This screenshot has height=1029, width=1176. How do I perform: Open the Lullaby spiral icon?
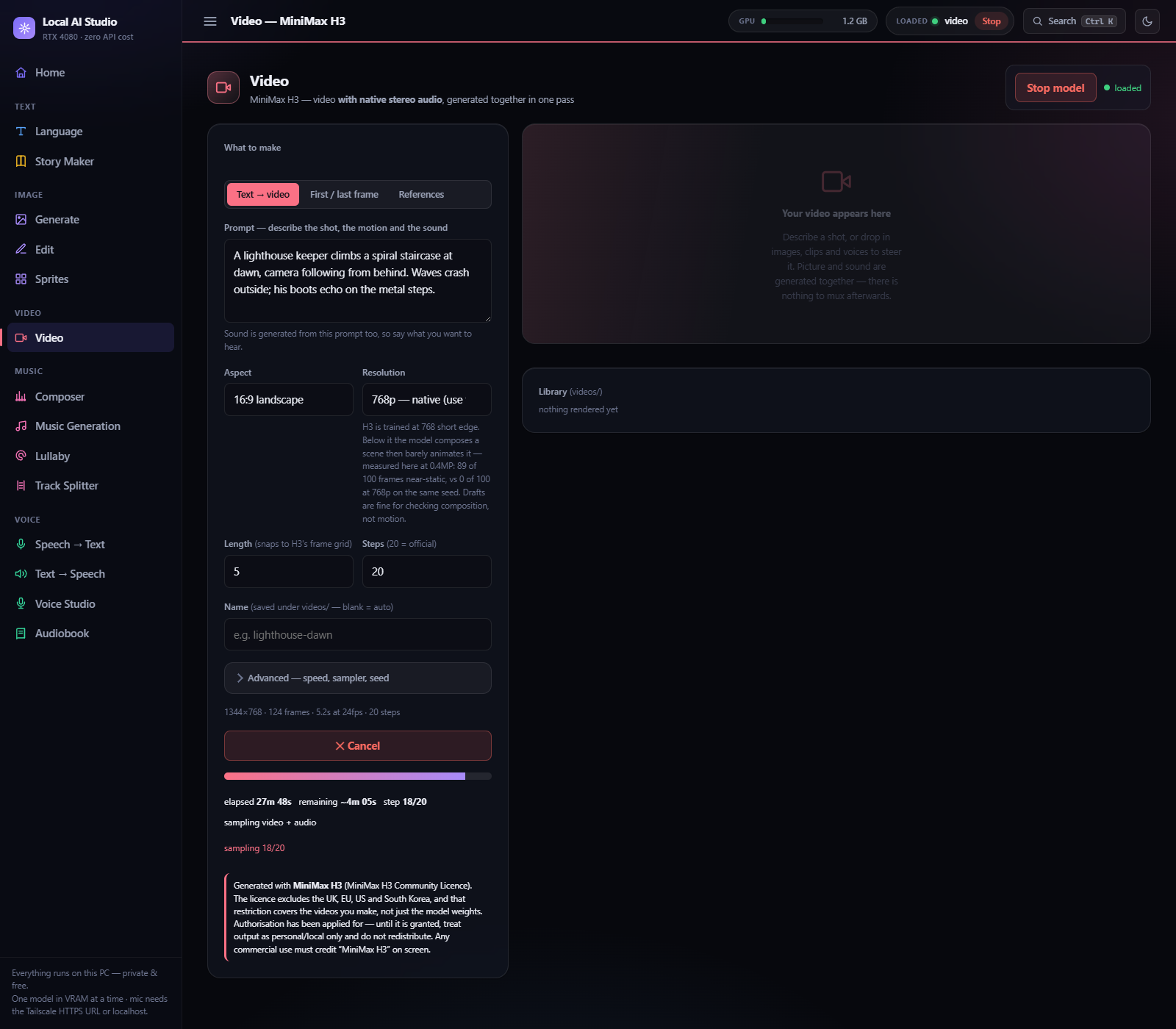point(21,456)
